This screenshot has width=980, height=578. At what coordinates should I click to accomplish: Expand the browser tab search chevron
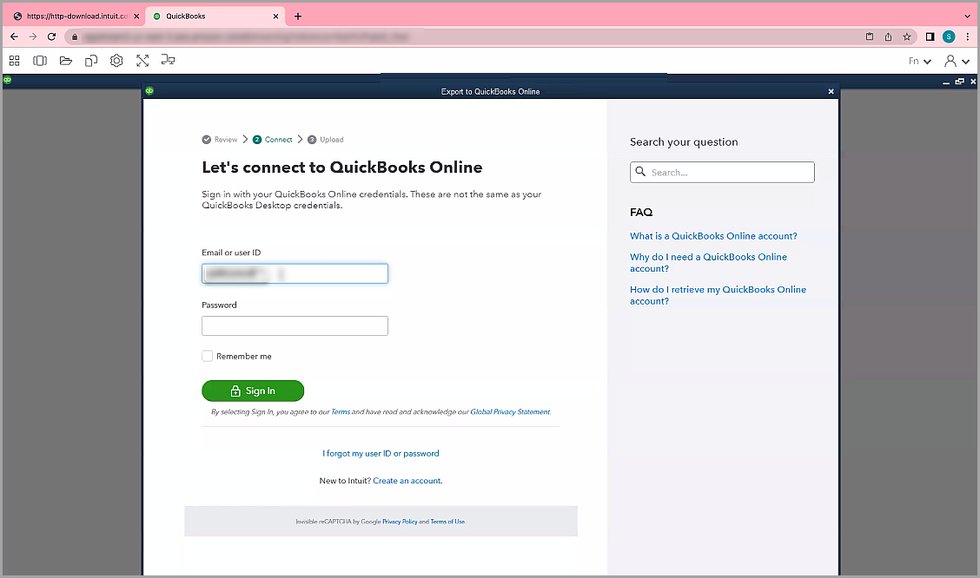point(965,16)
